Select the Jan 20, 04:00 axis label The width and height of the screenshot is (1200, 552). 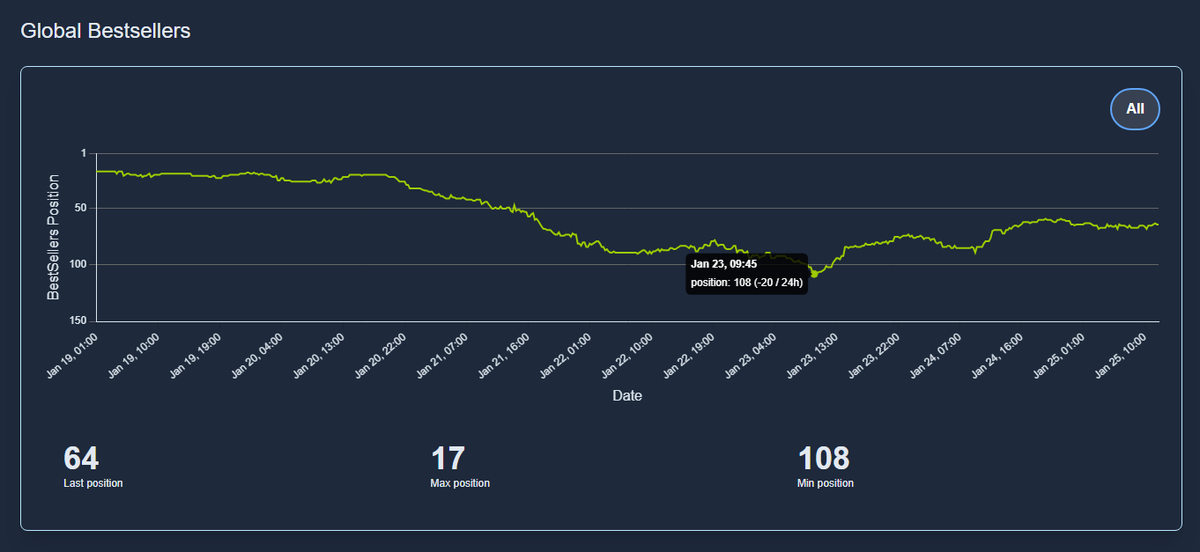258,354
